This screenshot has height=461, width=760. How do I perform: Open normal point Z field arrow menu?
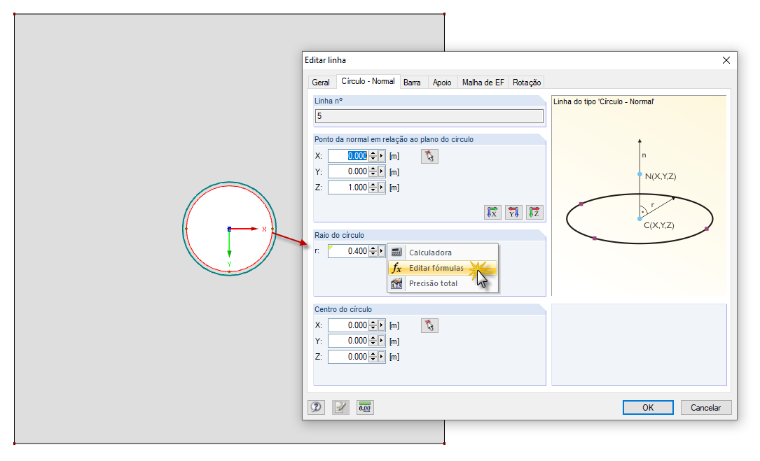(x=381, y=188)
